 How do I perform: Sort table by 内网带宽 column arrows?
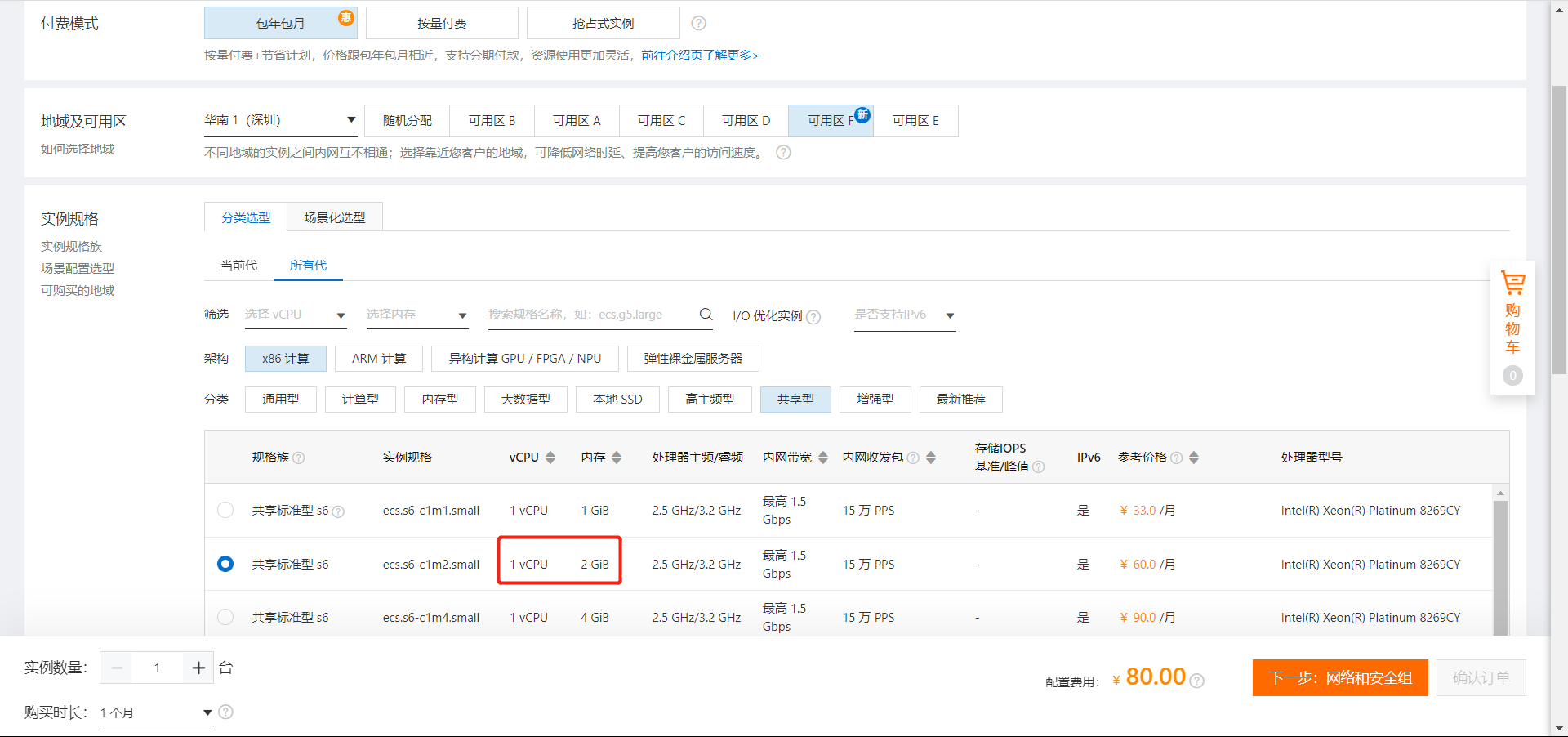[822, 458]
